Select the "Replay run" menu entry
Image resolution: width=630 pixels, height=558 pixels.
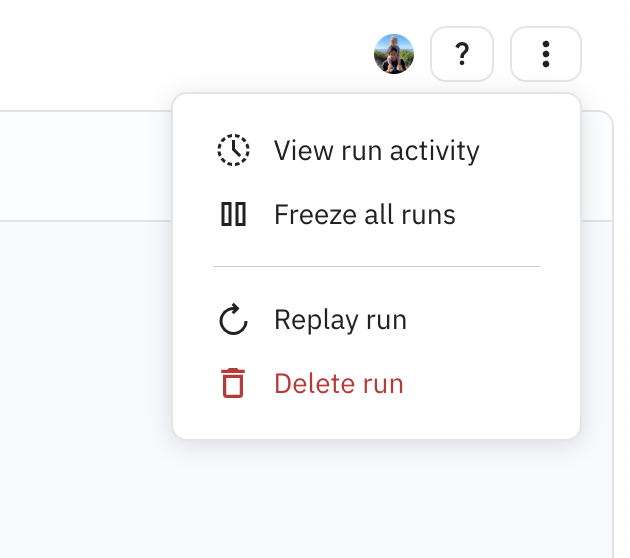(340, 321)
